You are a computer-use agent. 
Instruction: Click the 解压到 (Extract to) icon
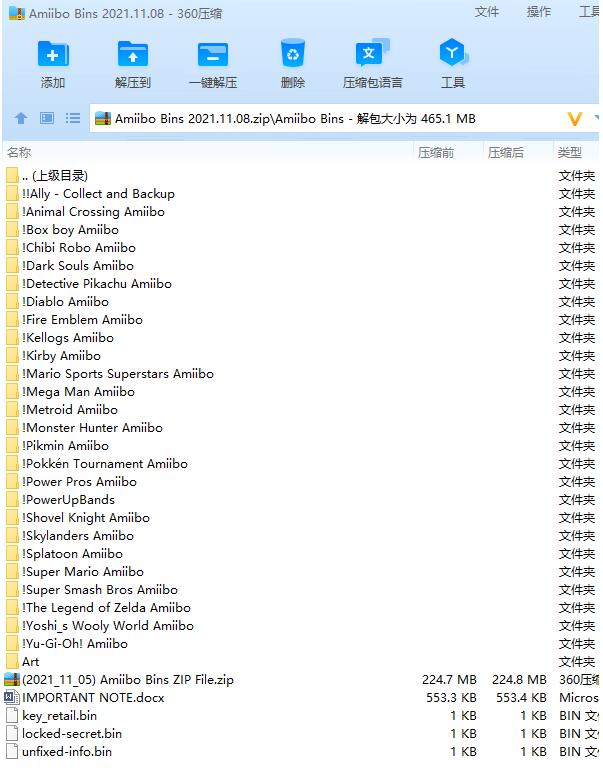pos(133,54)
